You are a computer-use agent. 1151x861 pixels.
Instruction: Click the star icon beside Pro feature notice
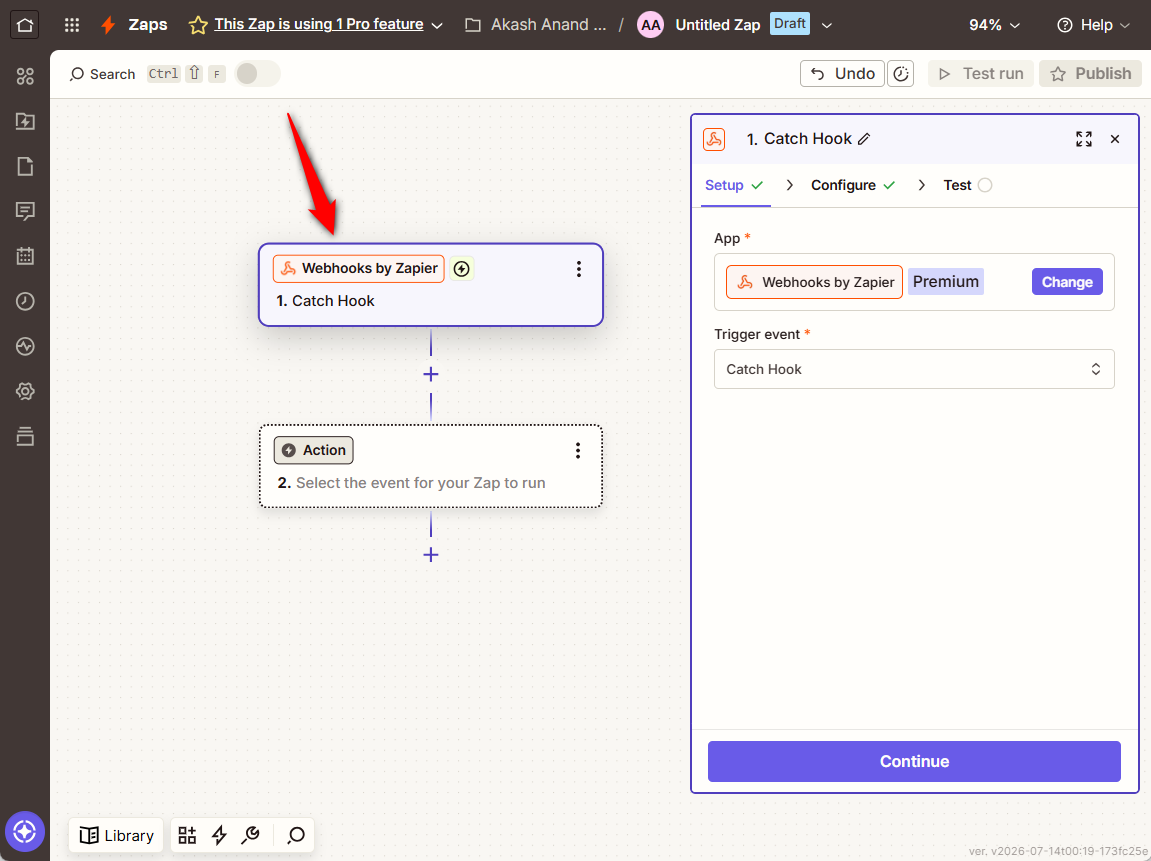coord(197,25)
